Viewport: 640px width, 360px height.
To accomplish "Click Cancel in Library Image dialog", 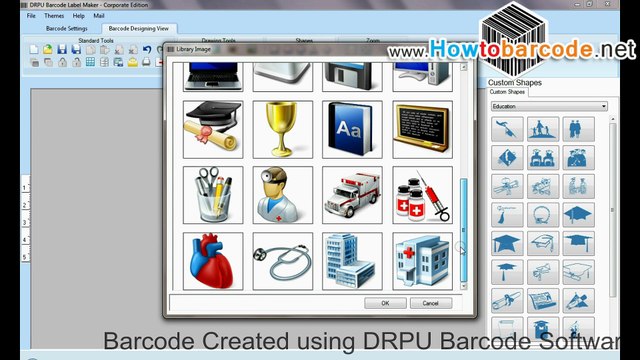I will (x=431, y=303).
